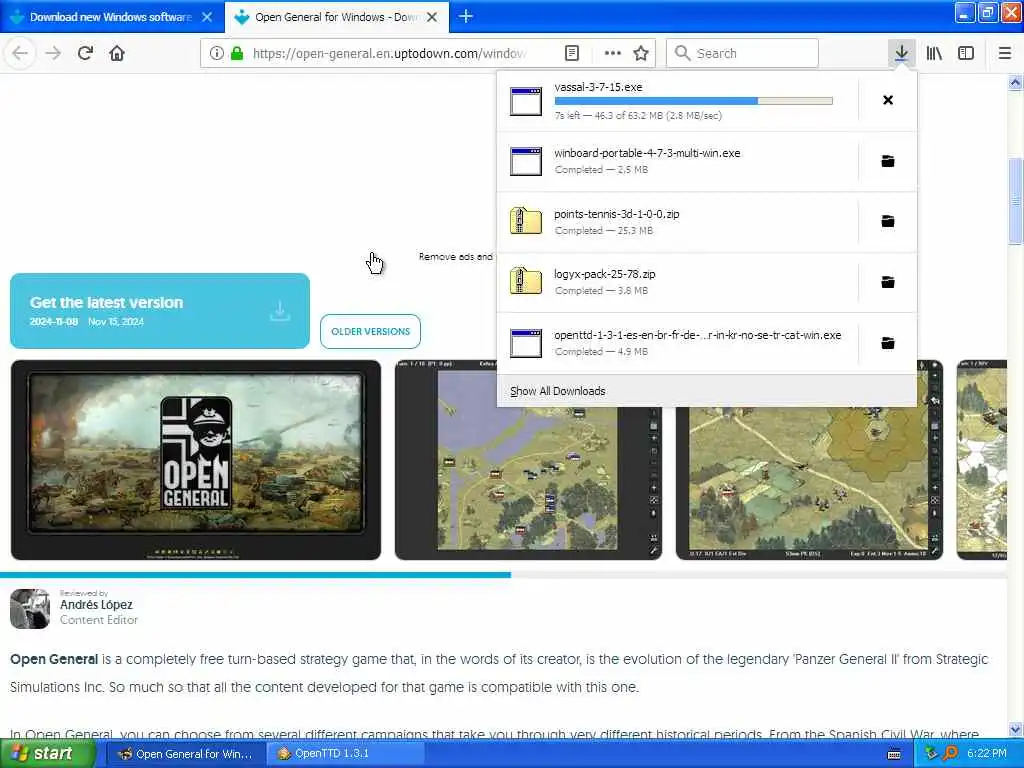Open the Open General logo screenshot thumbnail
This screenshot has height=768, width=1024.
pos(196,460)
